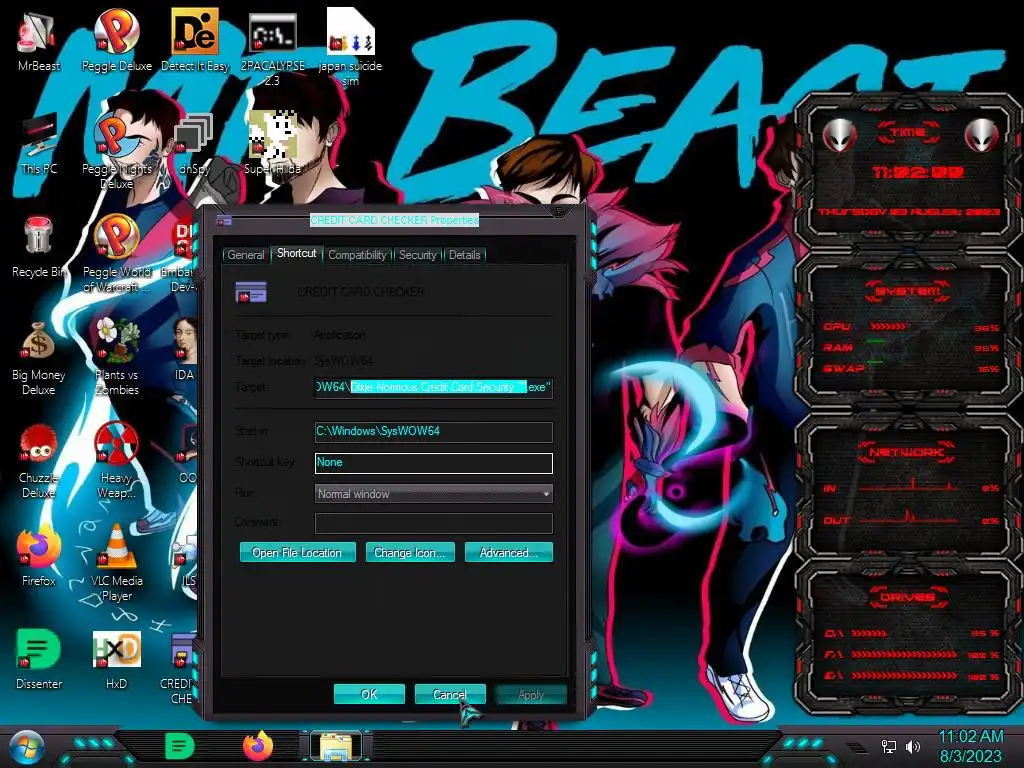This screenshot has height=768, width=1024.
Task: Open File Explorer taskbar button
Action: 336,746
